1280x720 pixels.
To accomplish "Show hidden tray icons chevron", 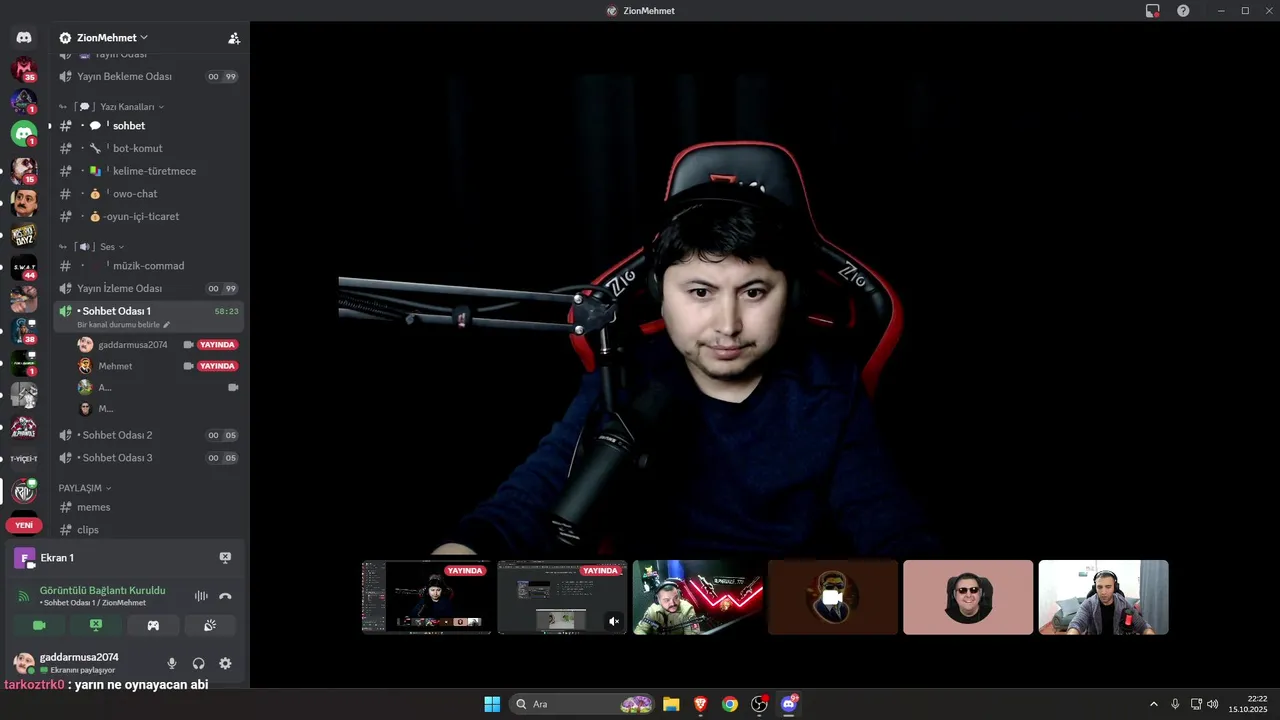I will pyautogui.click(x=1153, y=704).
